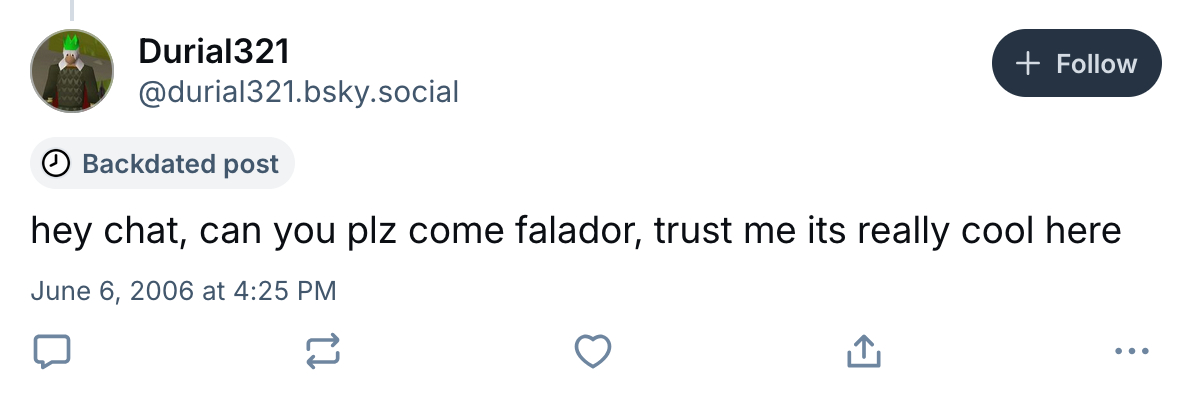The image size is (1194, 402).
Task: Show info for Backdated post badge
Action: 163,164
